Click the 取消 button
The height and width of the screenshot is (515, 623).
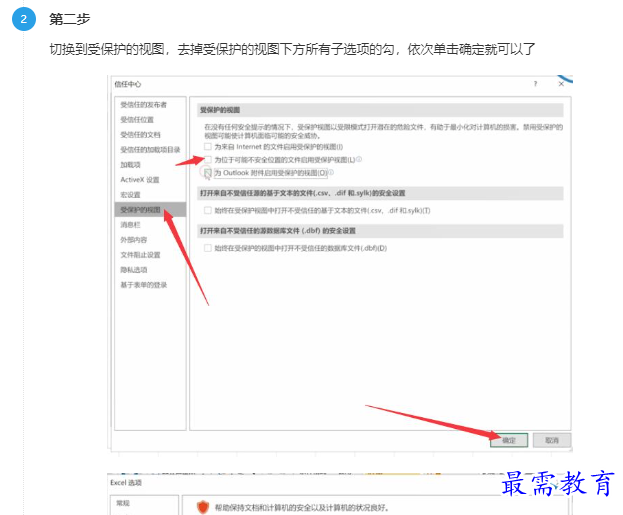pos(552,440)
